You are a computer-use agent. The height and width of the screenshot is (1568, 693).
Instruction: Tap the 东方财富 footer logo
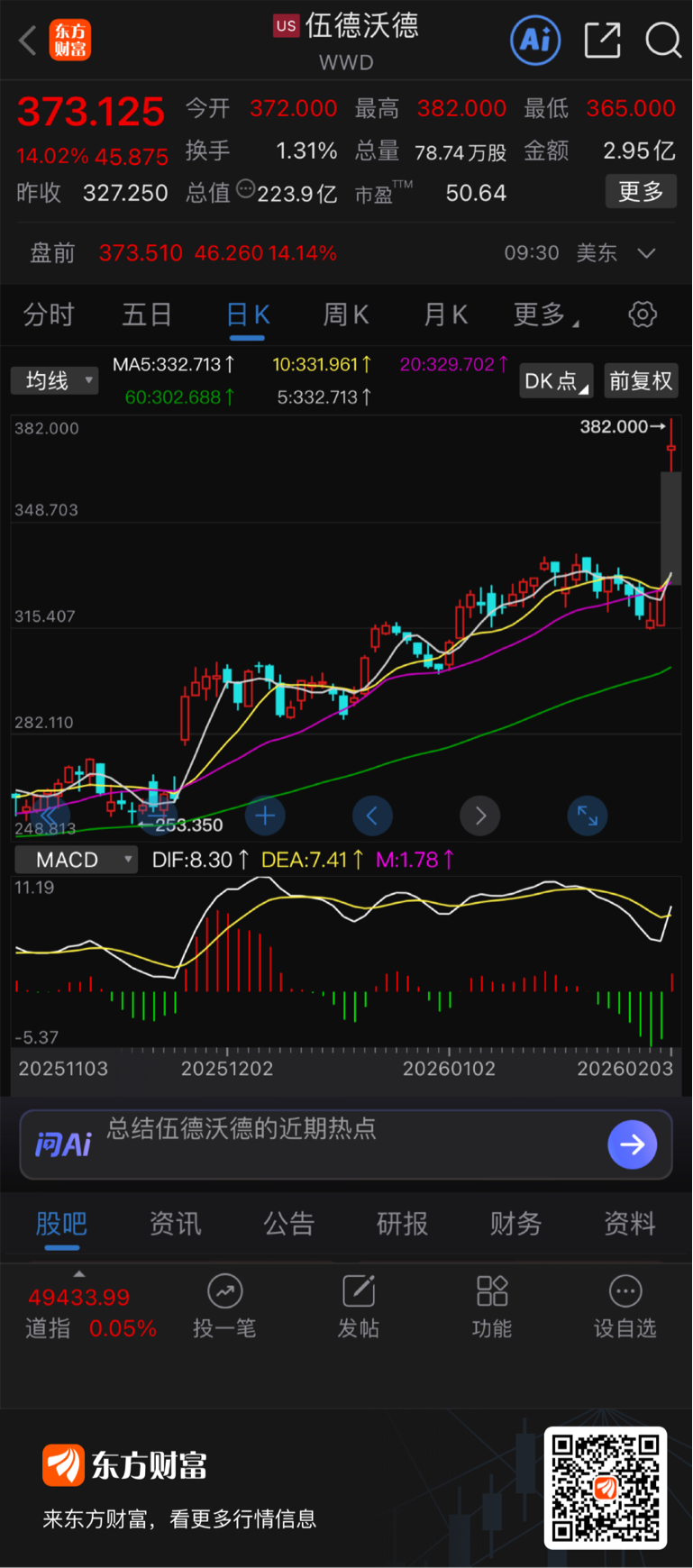pos(124,1465)
